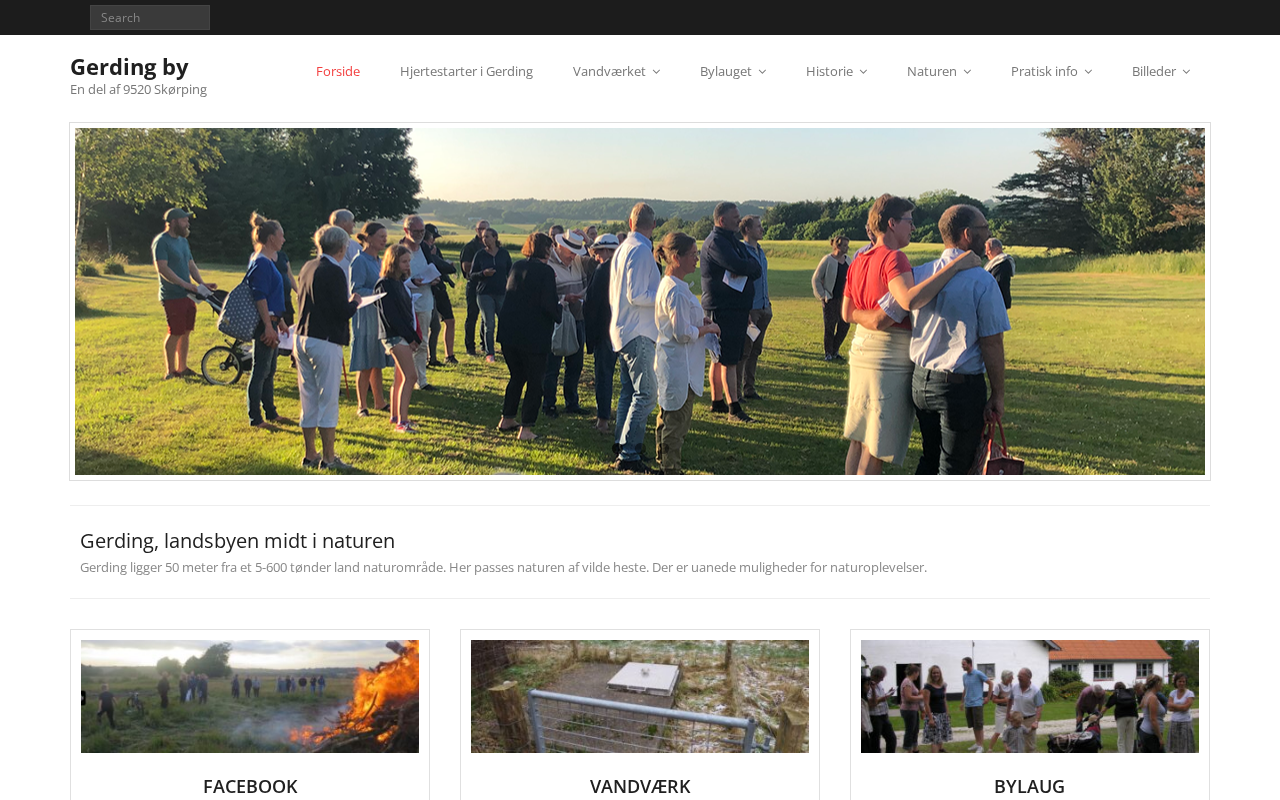Open the bonfire Facebook thumbnail

(250, 696)
